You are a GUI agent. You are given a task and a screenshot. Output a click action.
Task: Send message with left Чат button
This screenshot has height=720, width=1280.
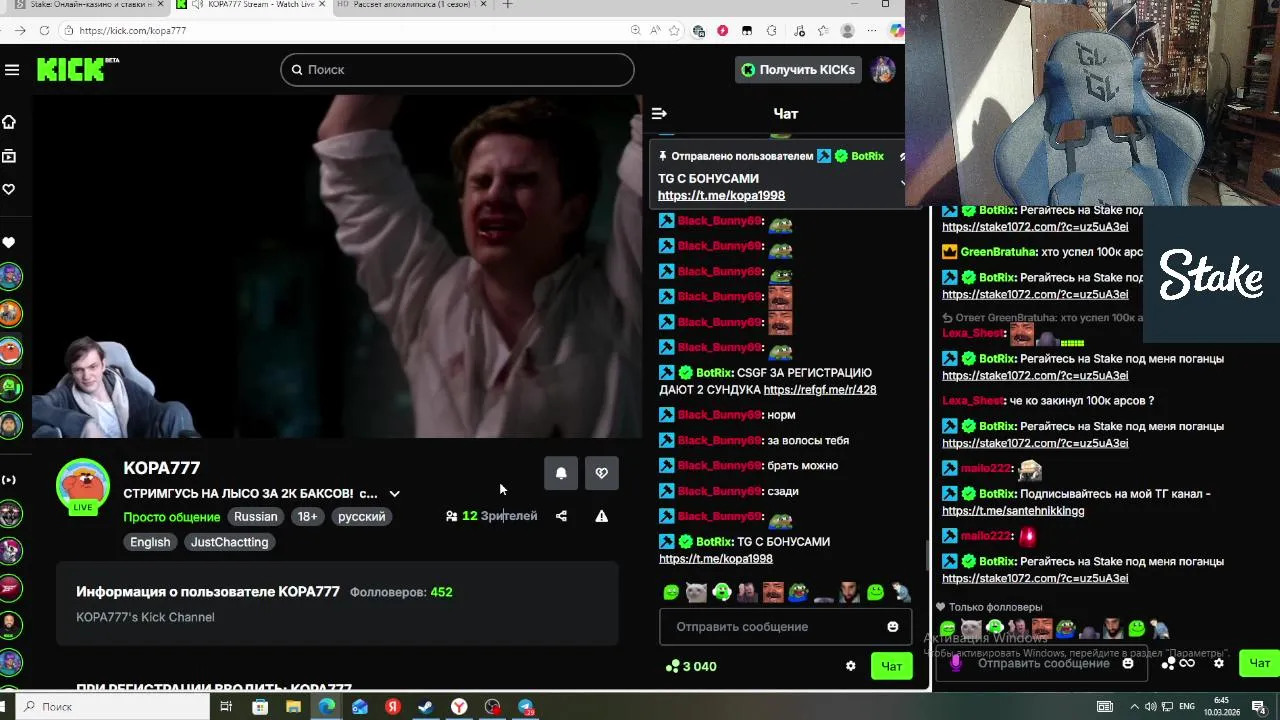891,666
